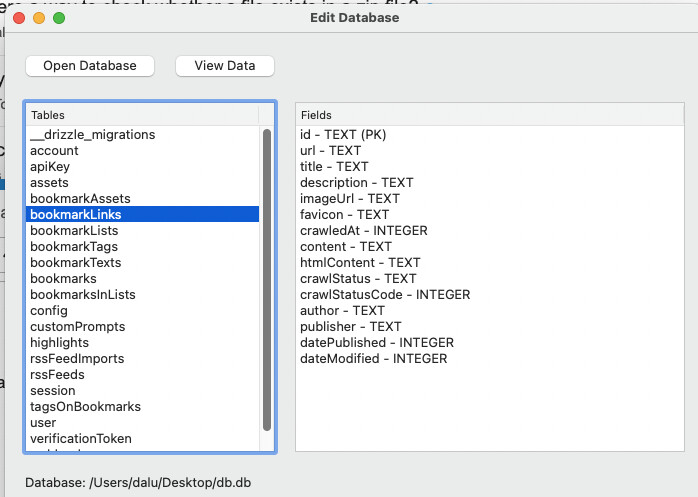Select the apiKey table entry
This screenshot has width=698, height=497.
coord(50,167)
